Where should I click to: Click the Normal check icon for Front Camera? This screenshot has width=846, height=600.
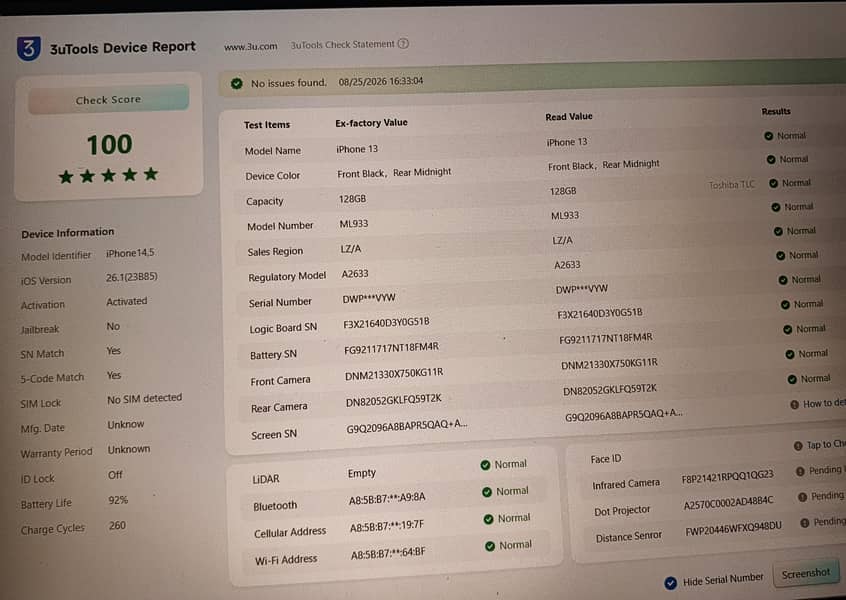point(789,354)
